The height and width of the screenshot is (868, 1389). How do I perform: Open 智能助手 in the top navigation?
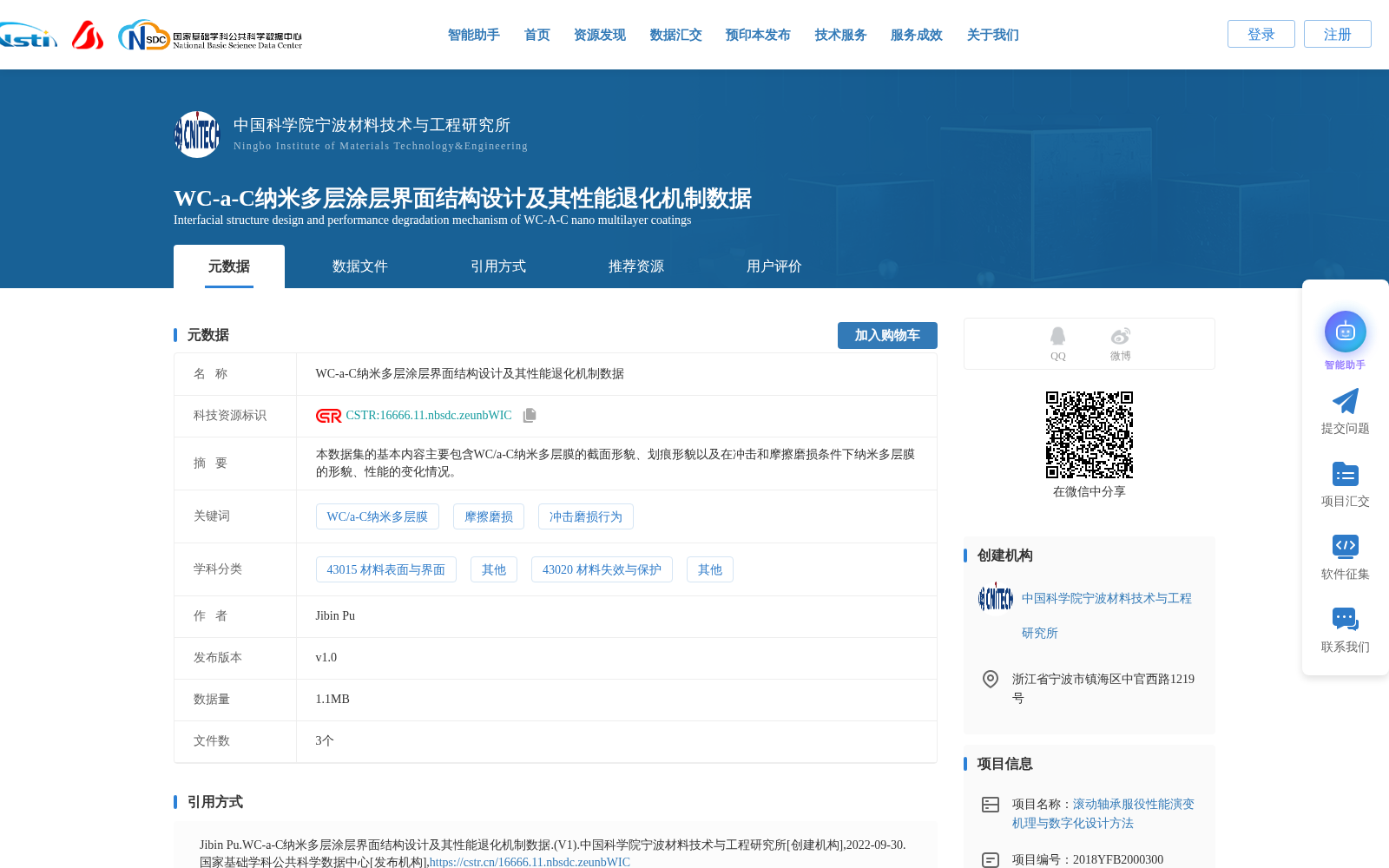pyautogui.click(x=473, y=35)
